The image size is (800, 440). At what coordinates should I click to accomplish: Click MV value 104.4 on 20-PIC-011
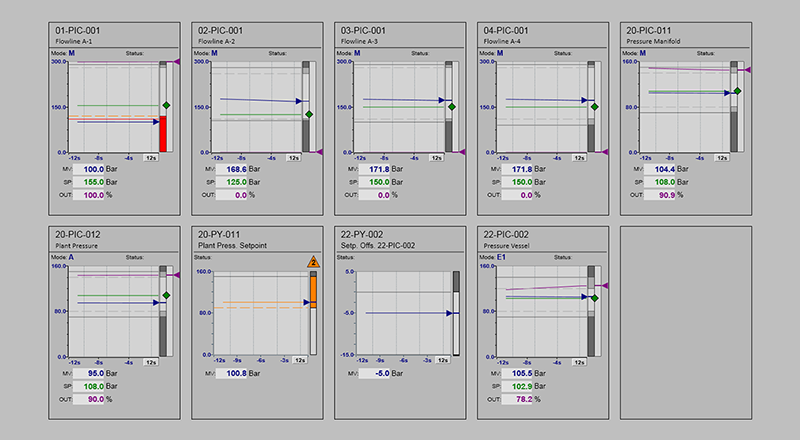click(x=660, y=169)
